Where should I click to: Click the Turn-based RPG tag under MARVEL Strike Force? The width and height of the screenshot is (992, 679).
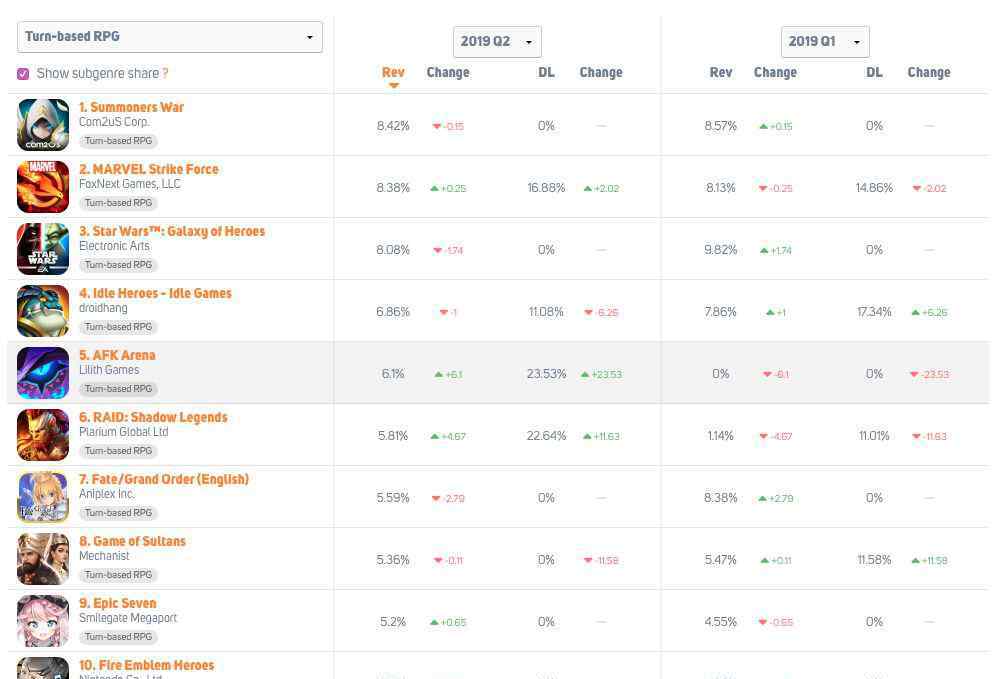click(x=119, y=203)
